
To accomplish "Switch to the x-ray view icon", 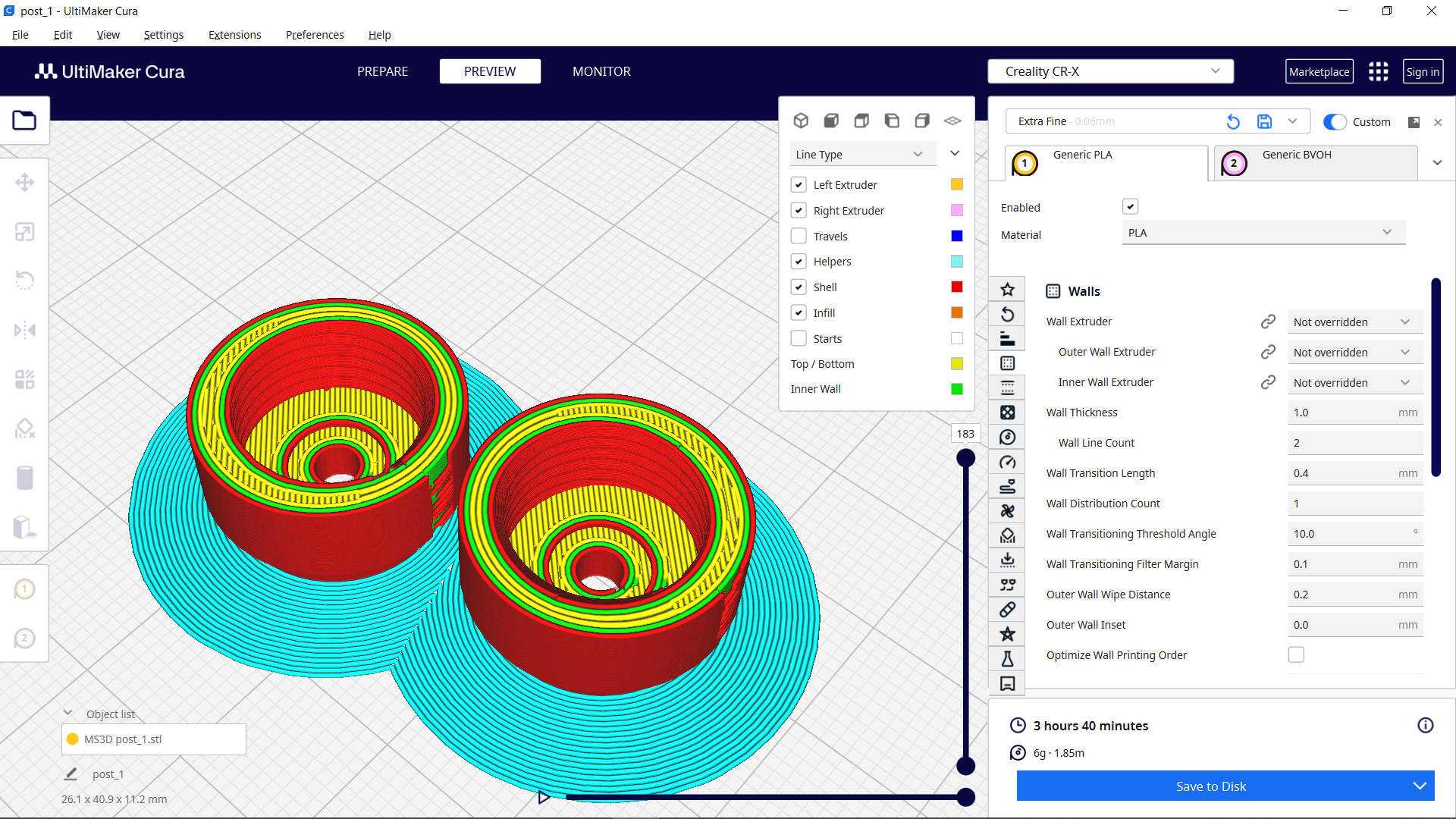I will (x=952, y=121).
